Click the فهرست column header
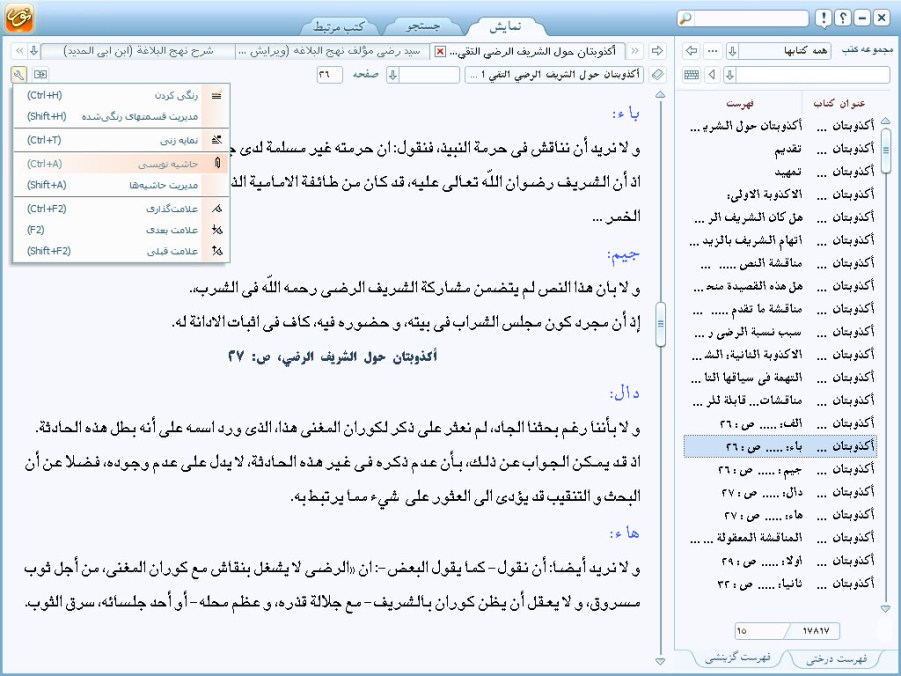Image resolution: width=901 pixels, height=676 pixels. coord(740,103)
